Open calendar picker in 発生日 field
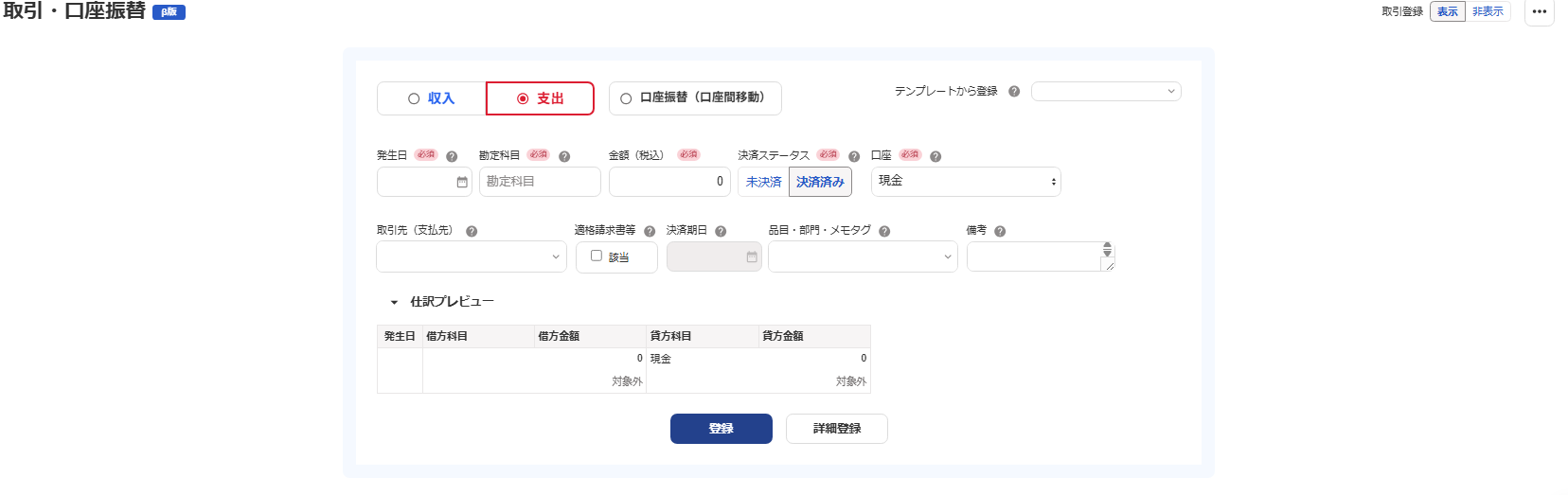1568x495 pixels. pyautogui.click(x=462, y=182)
